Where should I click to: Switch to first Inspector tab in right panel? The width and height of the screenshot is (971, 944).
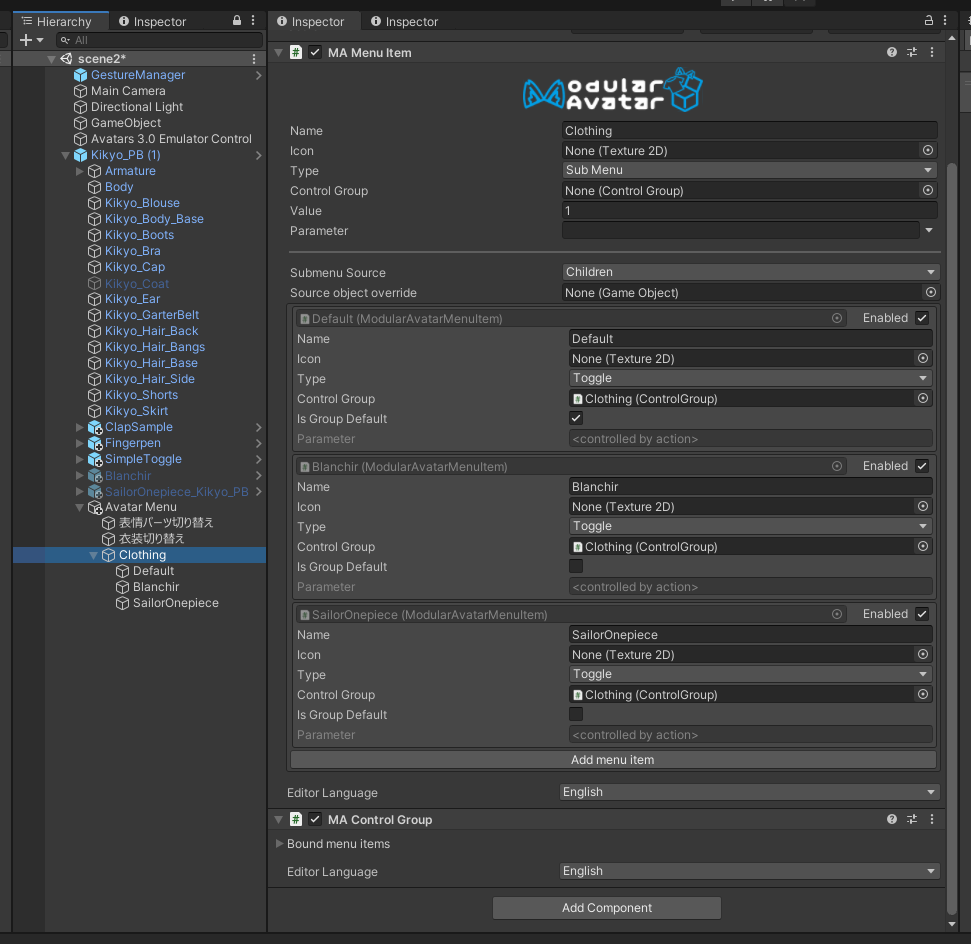[315, 22]
